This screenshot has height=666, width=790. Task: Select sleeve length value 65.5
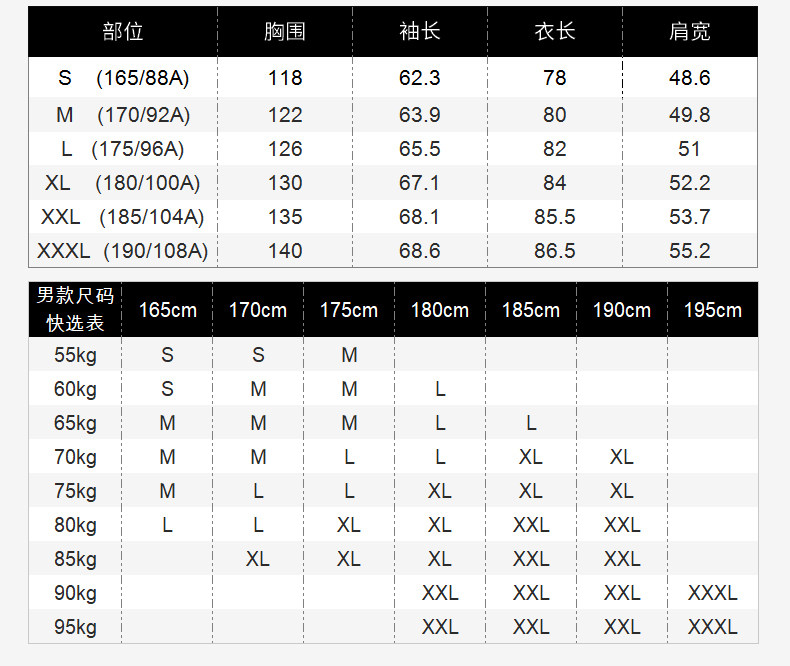point(420,149)
